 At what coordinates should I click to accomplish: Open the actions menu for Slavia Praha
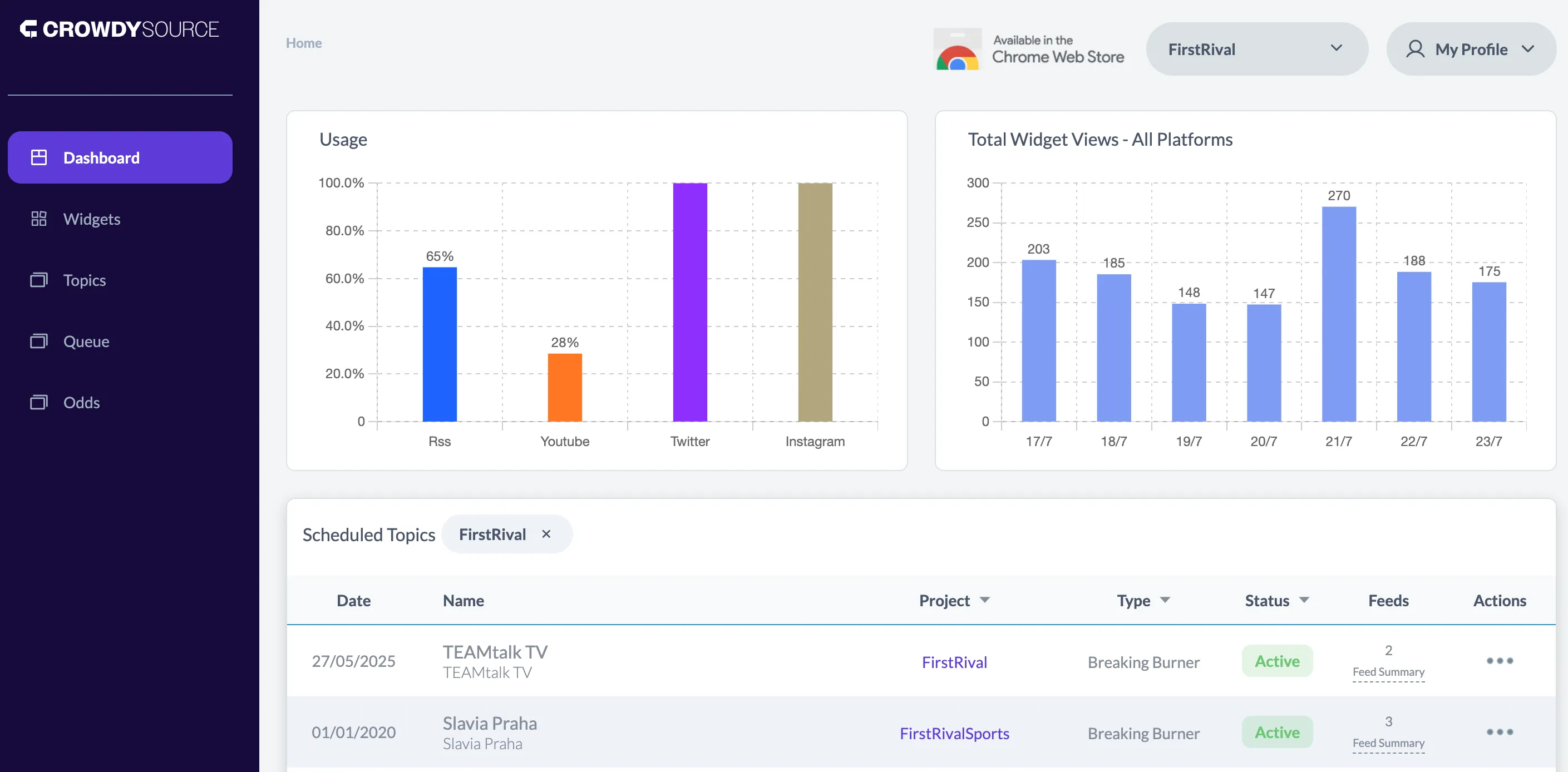[x=1499, y=732]
